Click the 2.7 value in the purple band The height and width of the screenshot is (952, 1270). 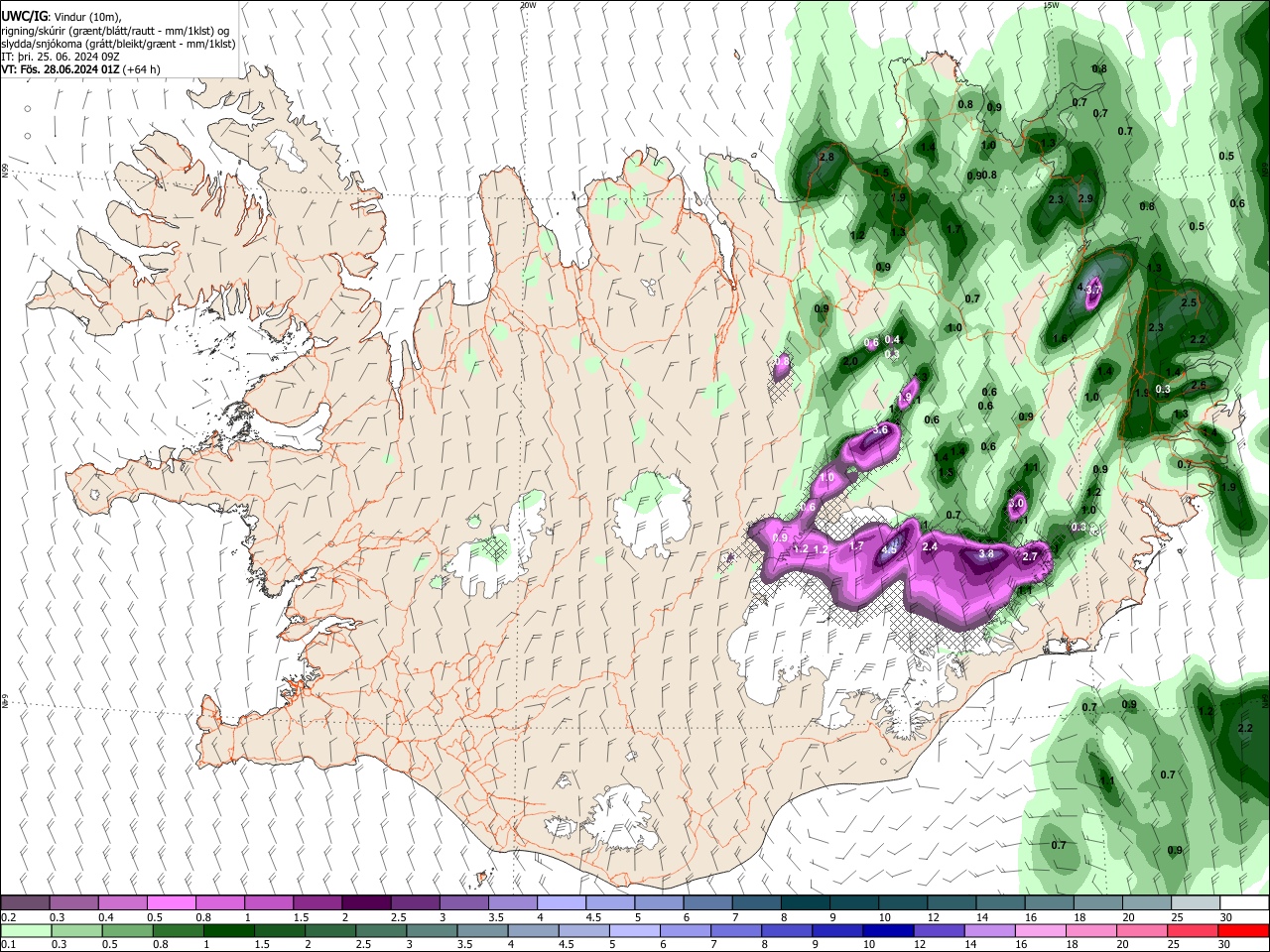(1030, 557)
